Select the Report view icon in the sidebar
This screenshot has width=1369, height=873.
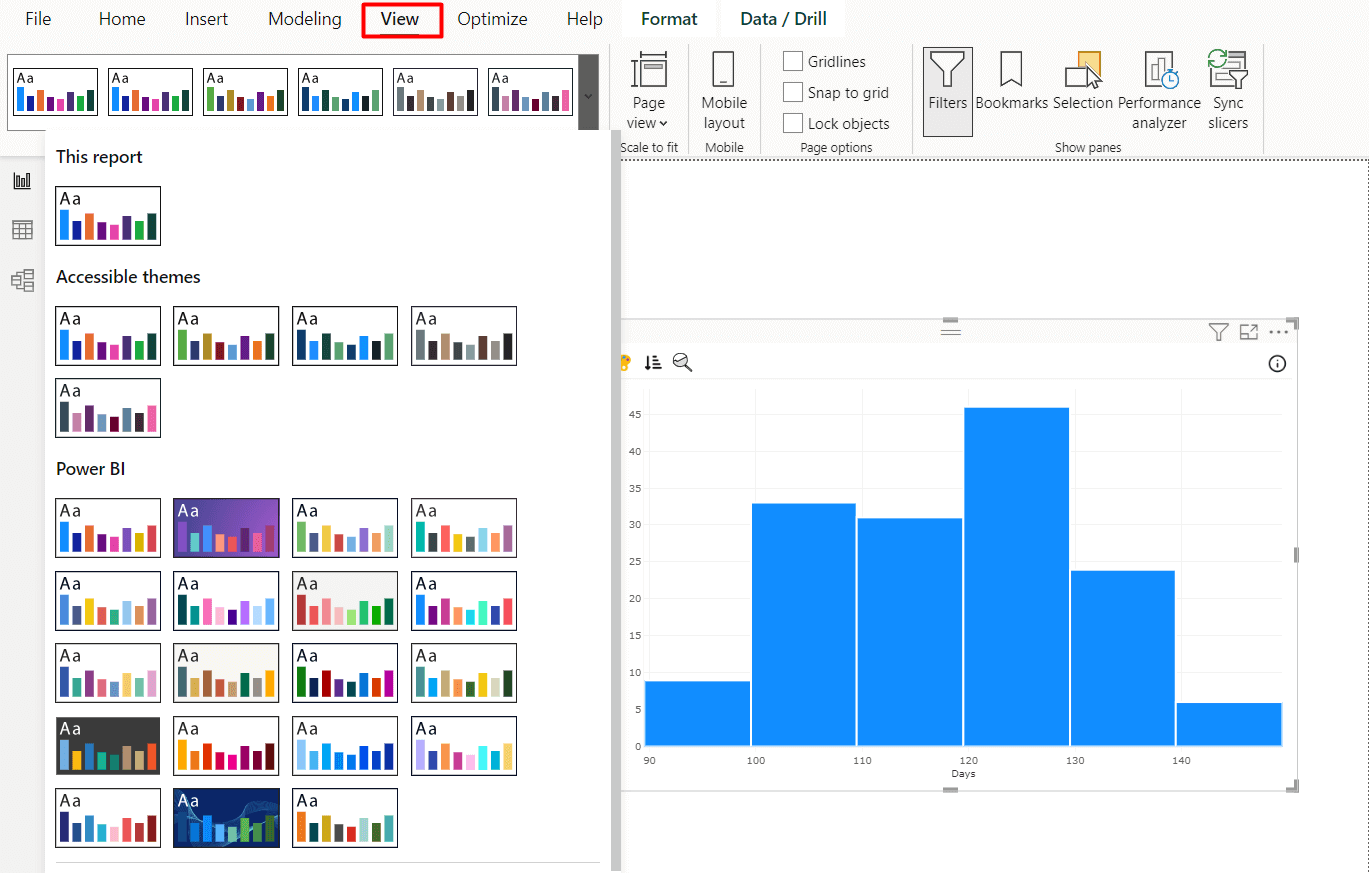pos(22,180)
